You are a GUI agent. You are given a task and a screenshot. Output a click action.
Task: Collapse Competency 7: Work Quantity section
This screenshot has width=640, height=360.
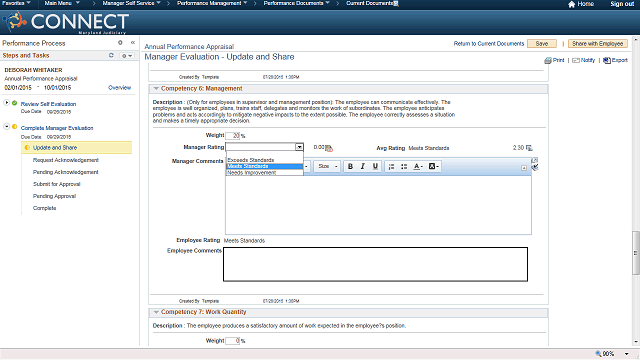pos(156,312)
